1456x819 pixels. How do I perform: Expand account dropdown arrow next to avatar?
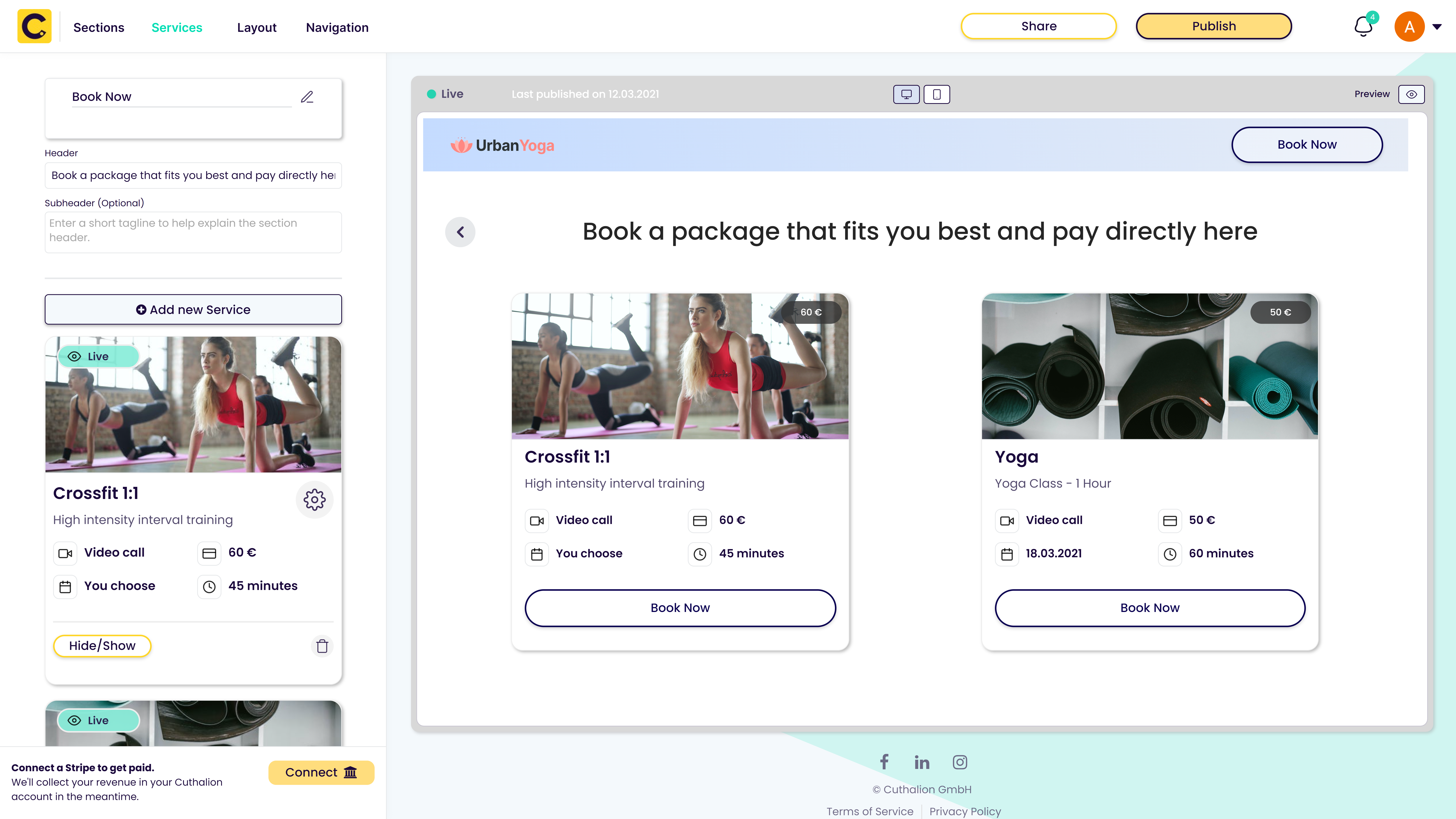(1437, 27)
